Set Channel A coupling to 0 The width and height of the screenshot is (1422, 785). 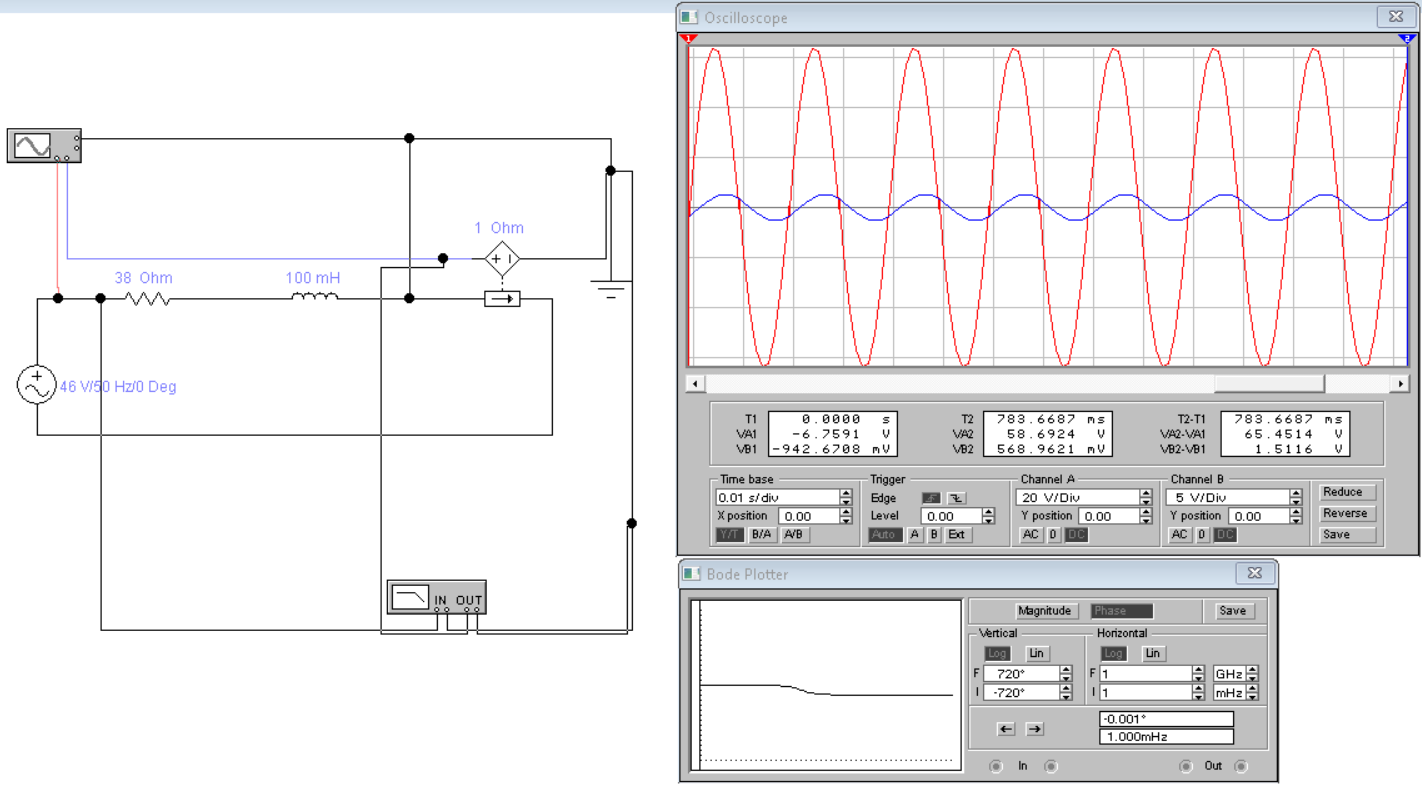(x=1054, y=535)
